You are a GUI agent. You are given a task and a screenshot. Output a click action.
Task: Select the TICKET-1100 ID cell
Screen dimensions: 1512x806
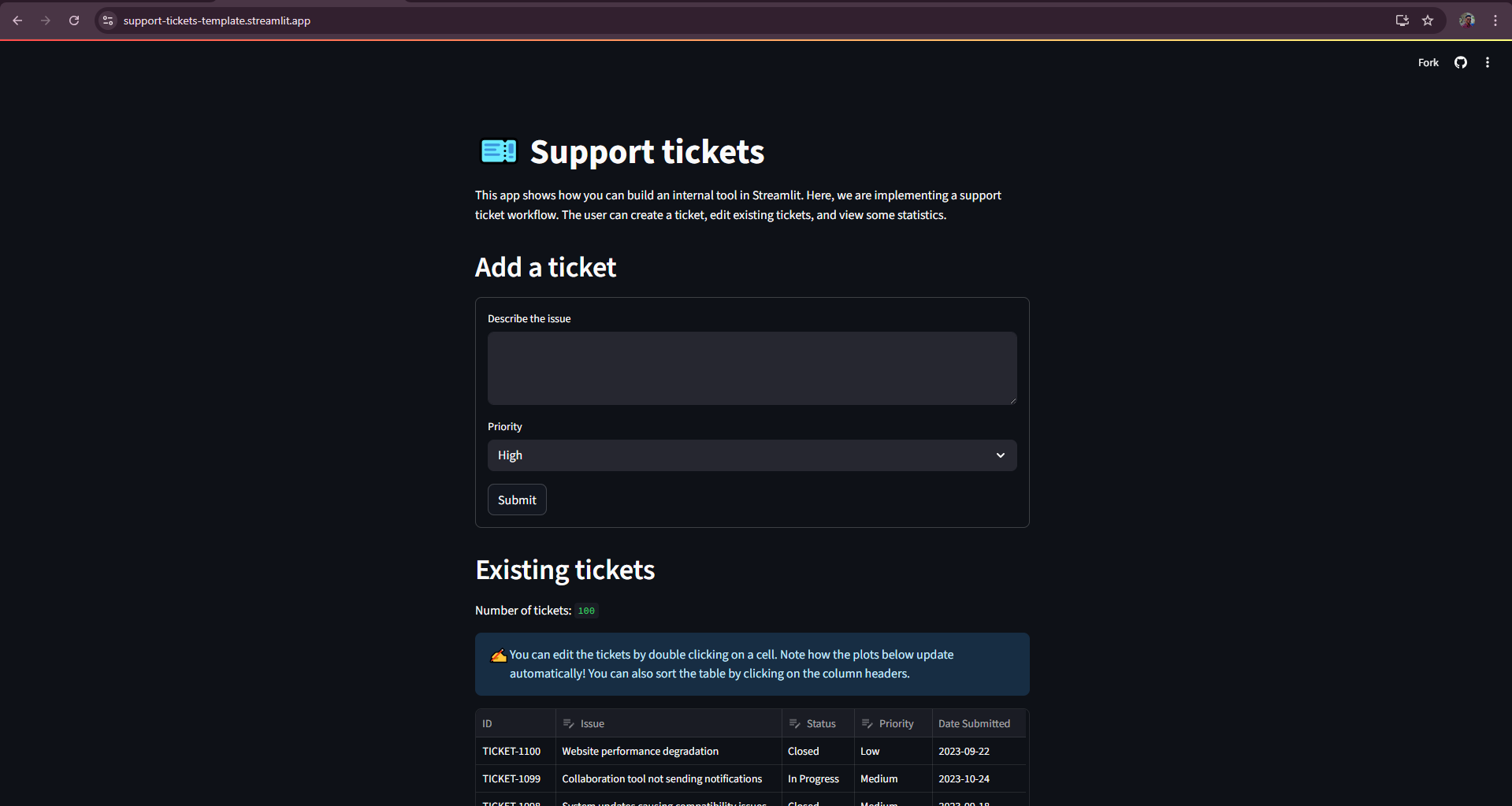click(511, 751)
